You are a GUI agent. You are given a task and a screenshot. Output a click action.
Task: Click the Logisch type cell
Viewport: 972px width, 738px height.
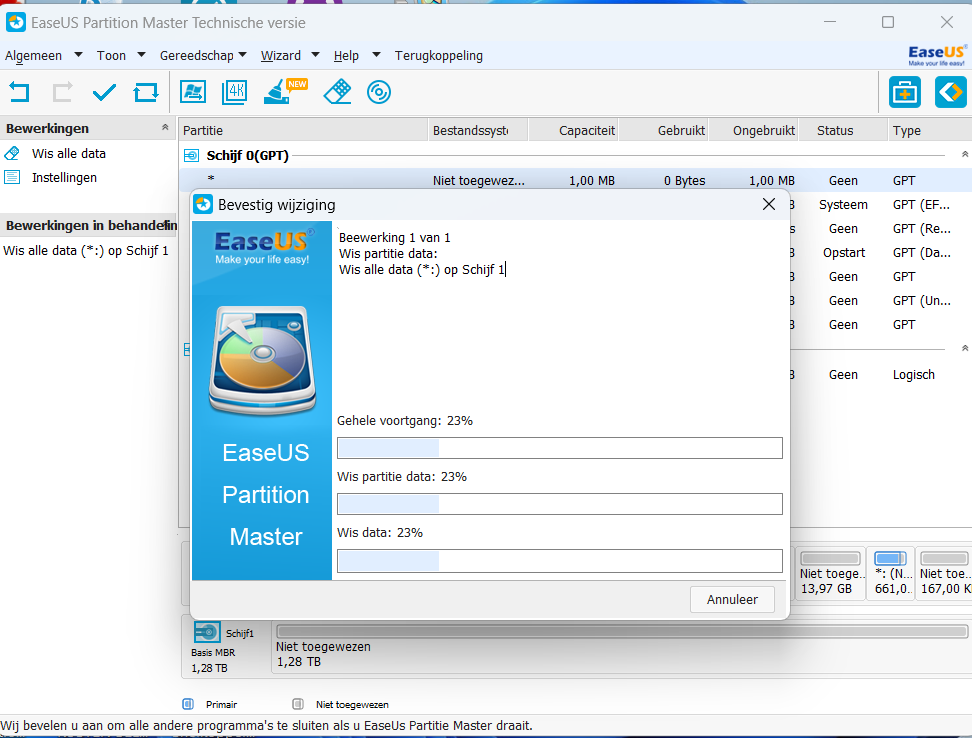914,374
